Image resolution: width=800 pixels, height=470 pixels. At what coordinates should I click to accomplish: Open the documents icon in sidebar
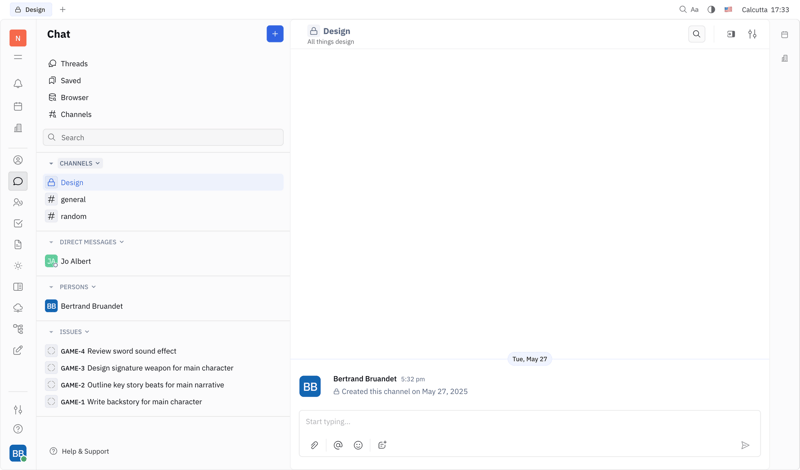tap(18, 244)
